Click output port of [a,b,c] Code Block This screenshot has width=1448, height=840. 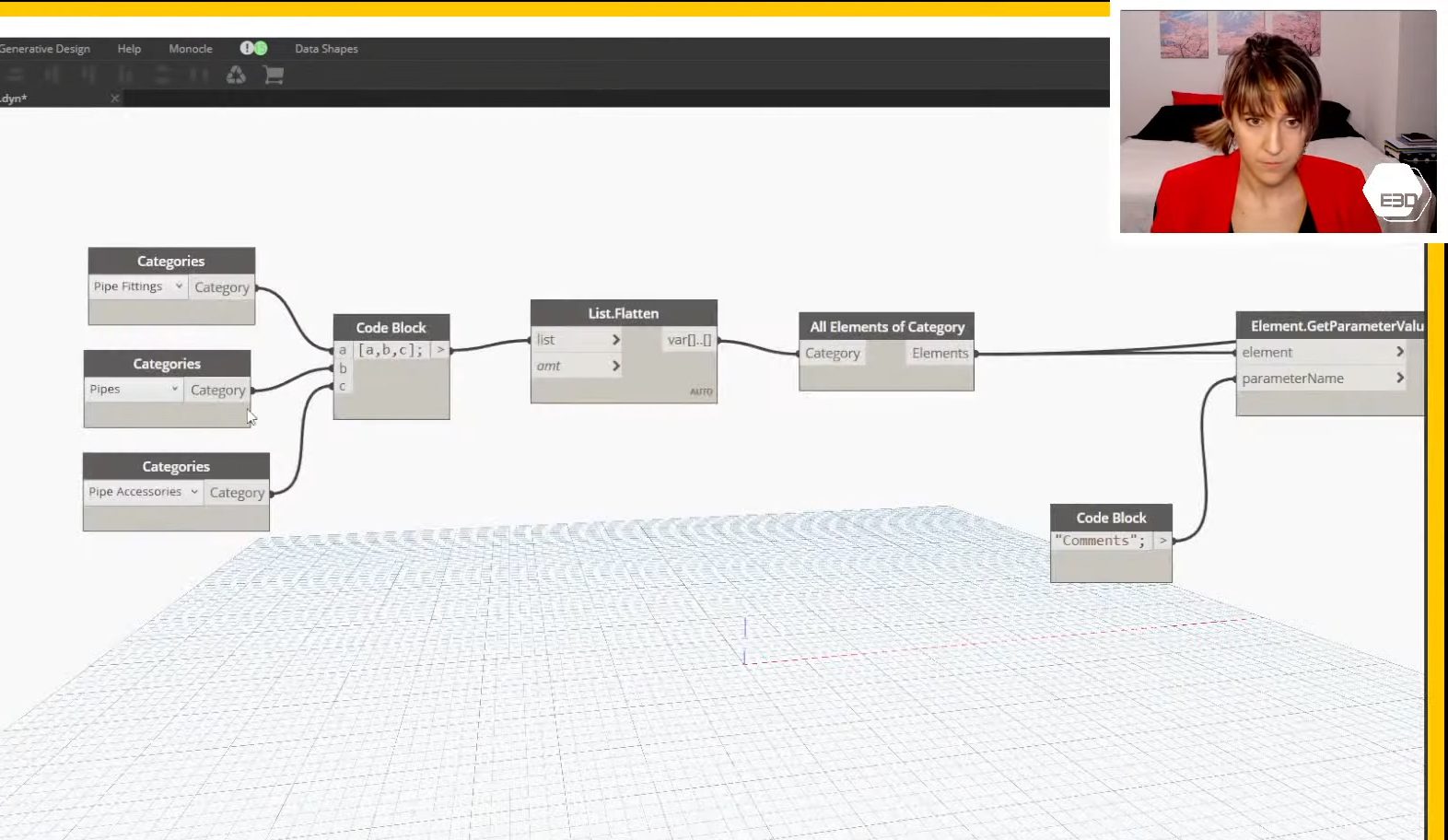[440, 350]
